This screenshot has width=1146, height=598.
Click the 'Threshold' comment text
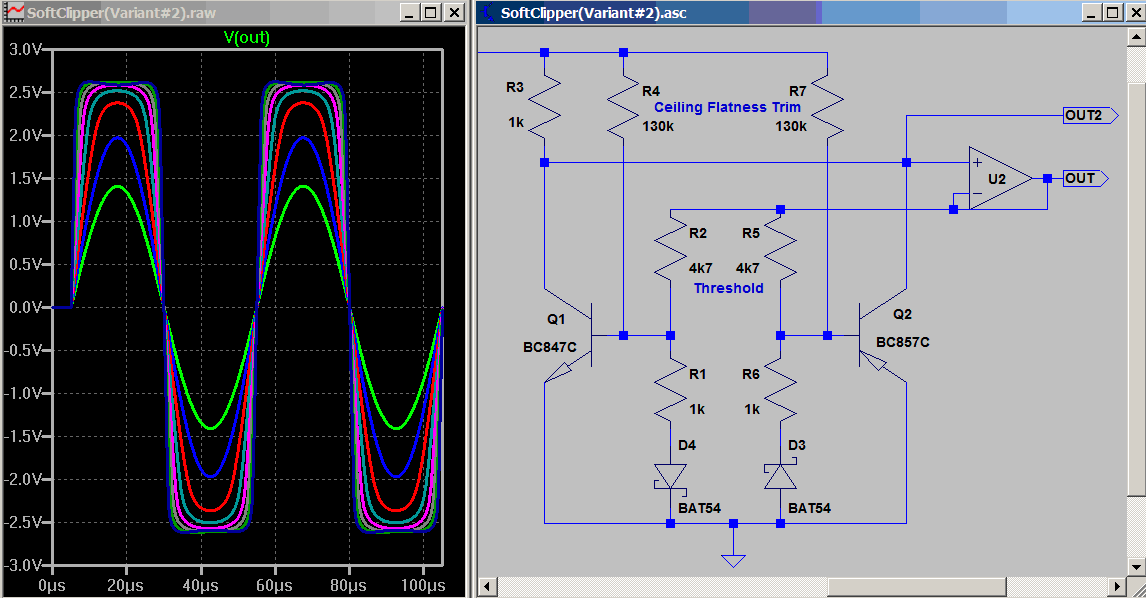[729, 288]
